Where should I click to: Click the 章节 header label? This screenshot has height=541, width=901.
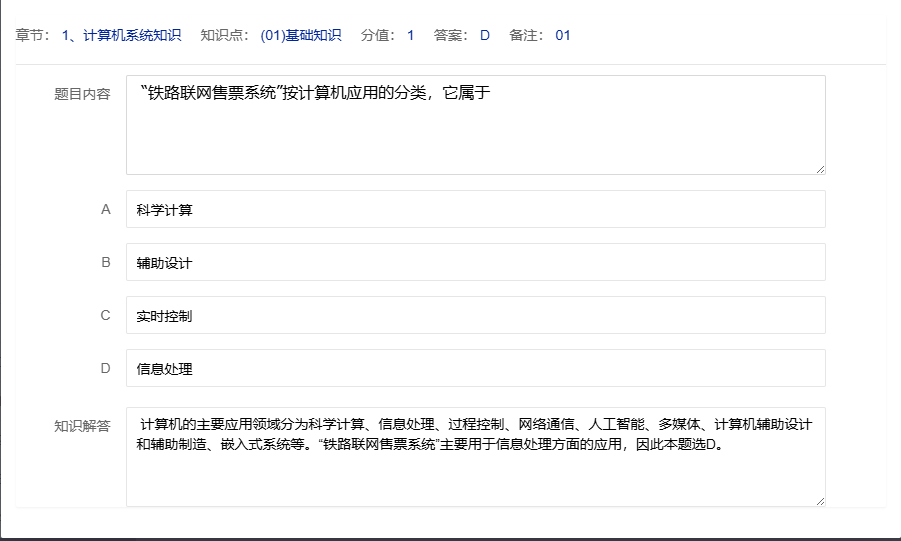33,35
